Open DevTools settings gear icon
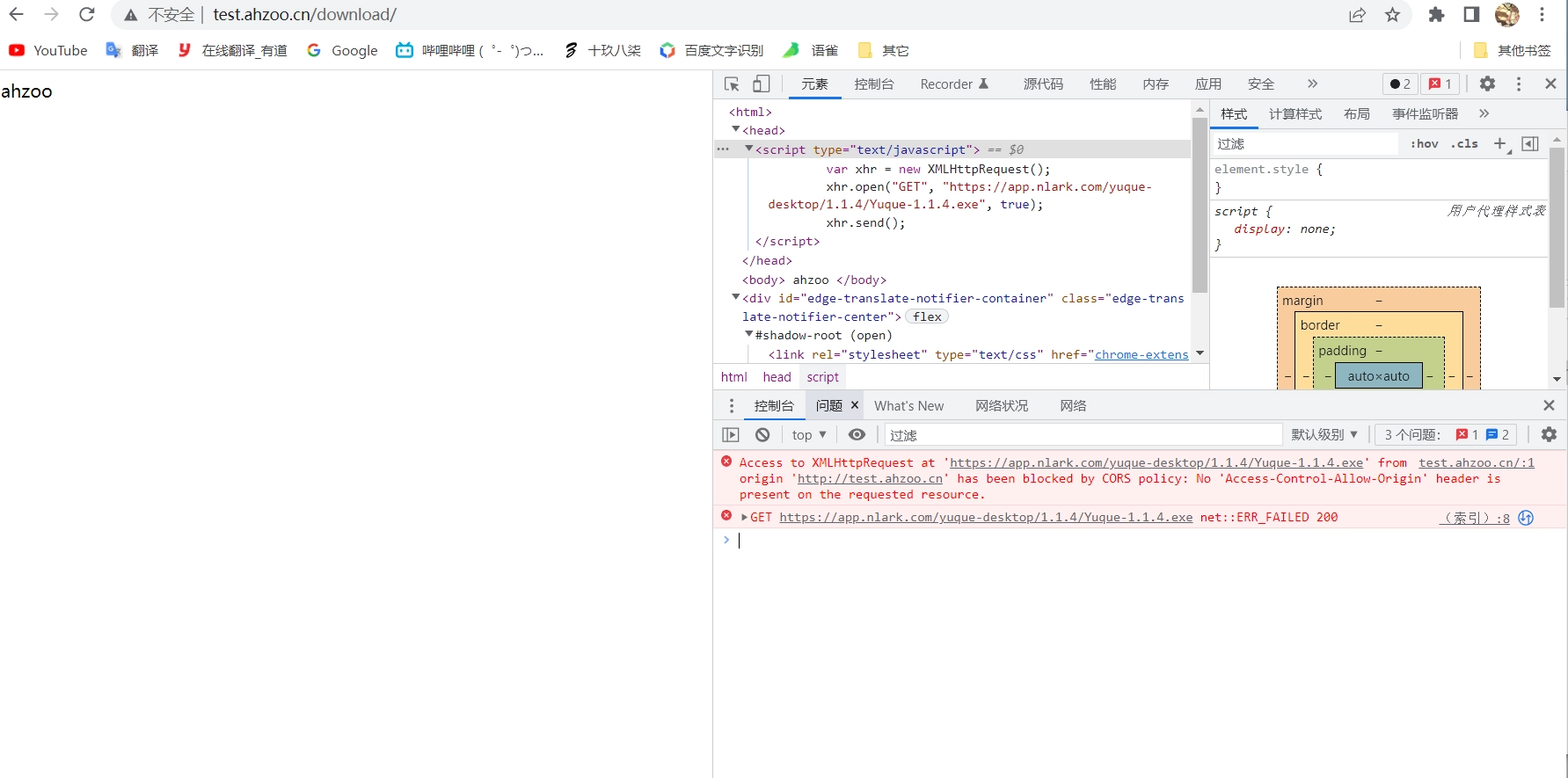The width and height of the screenshot is (1568, 778). (1487, 84)
